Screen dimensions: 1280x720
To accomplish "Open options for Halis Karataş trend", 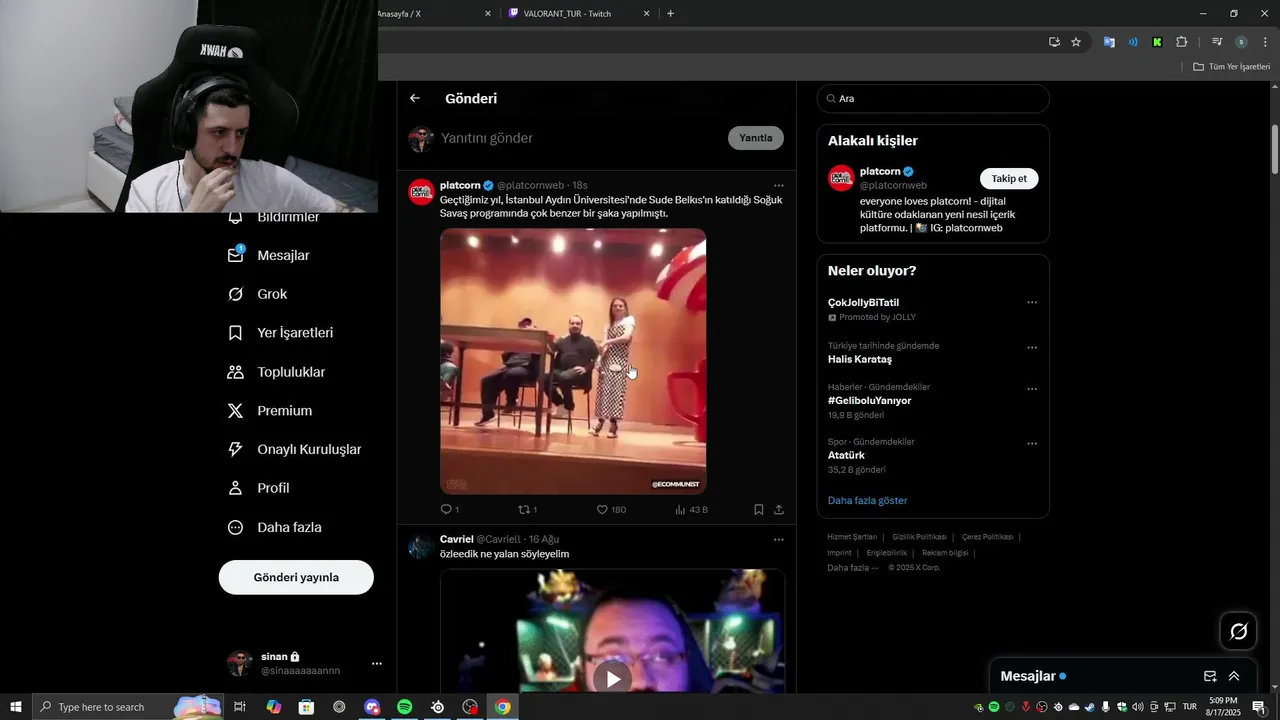I will tap(1032, 348).
